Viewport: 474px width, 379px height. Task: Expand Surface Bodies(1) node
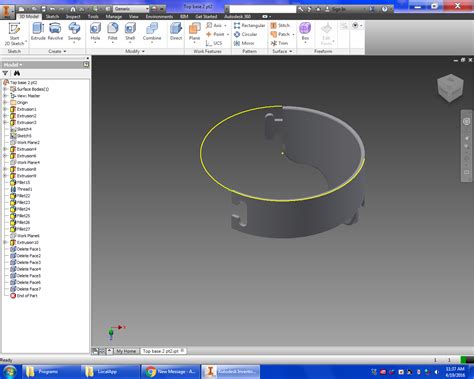(x=5, y=89)
